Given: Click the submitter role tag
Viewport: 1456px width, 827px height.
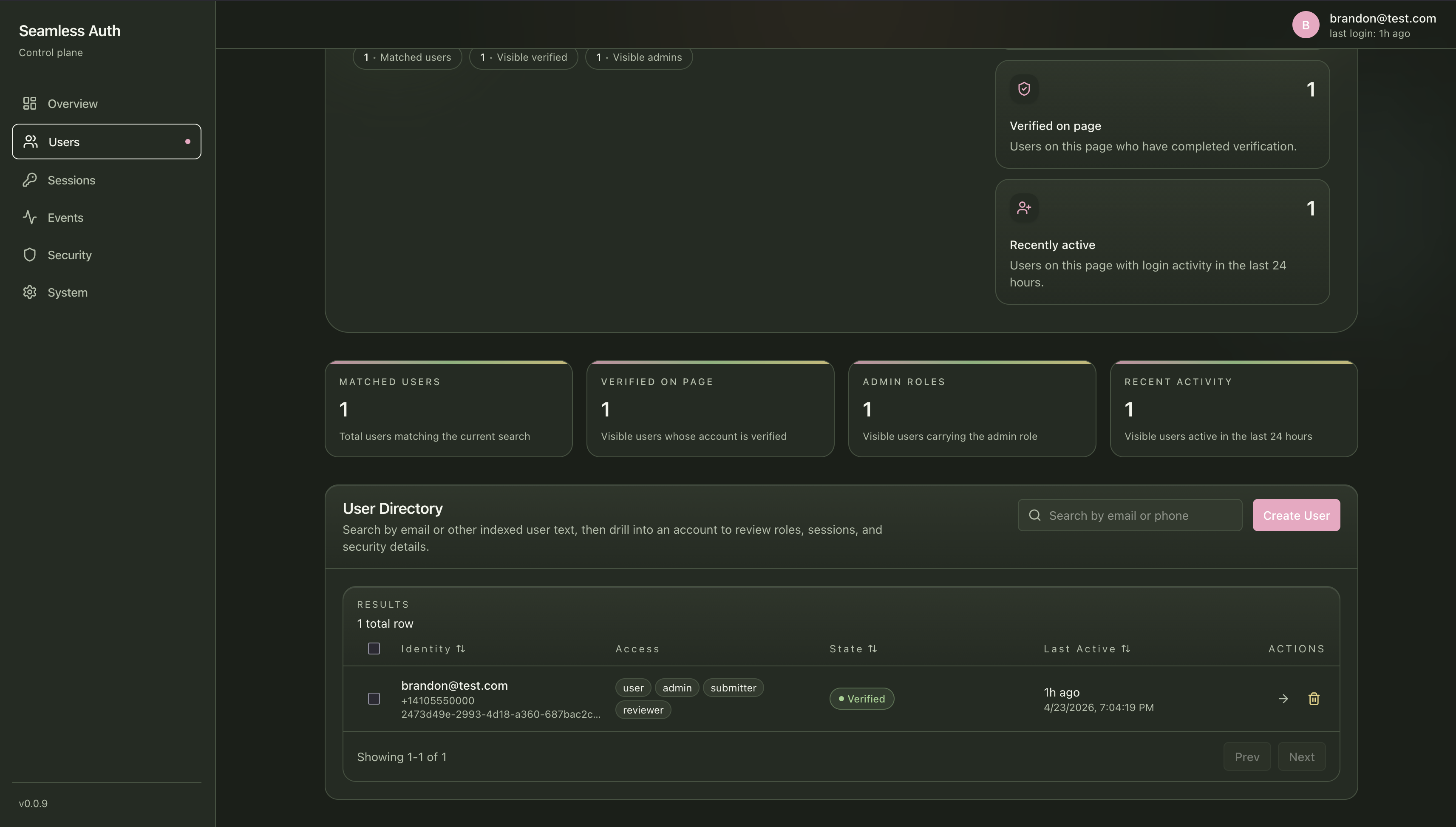Looking at the screenshot, I should coord(733,688).
